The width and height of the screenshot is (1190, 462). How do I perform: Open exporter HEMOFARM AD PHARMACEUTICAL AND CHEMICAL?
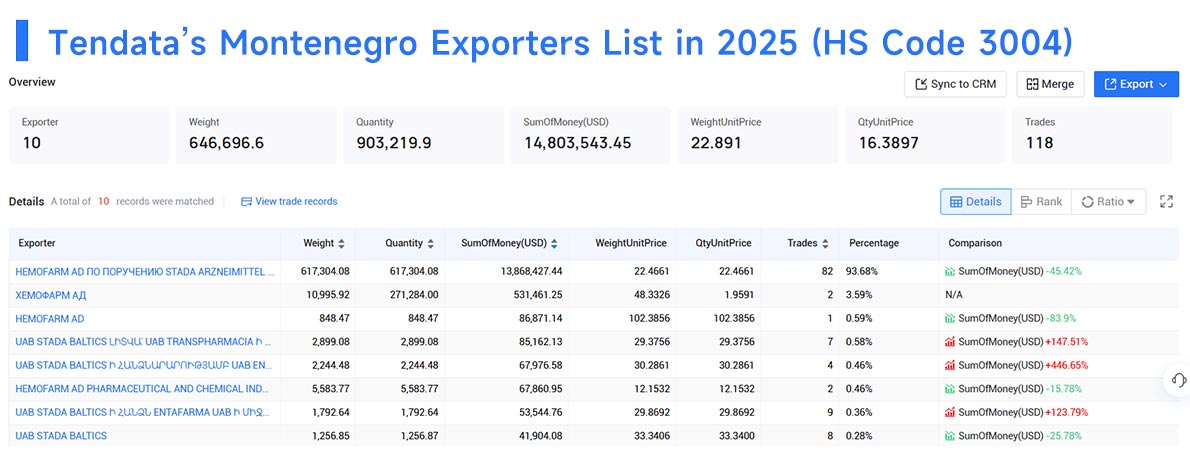[x=142, y=388]
